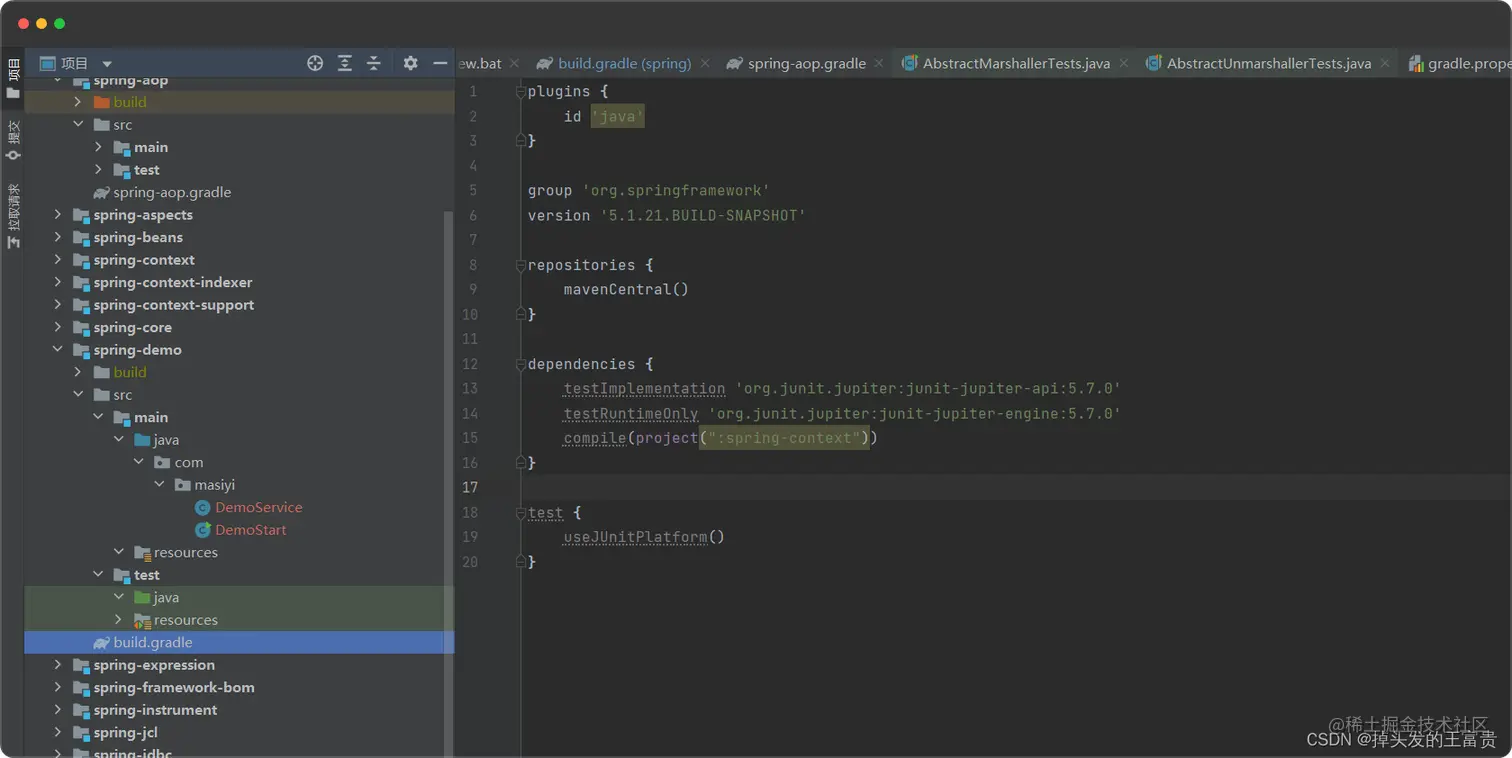
Task: Click the 'org.springframework' group string
Action: 676,191
